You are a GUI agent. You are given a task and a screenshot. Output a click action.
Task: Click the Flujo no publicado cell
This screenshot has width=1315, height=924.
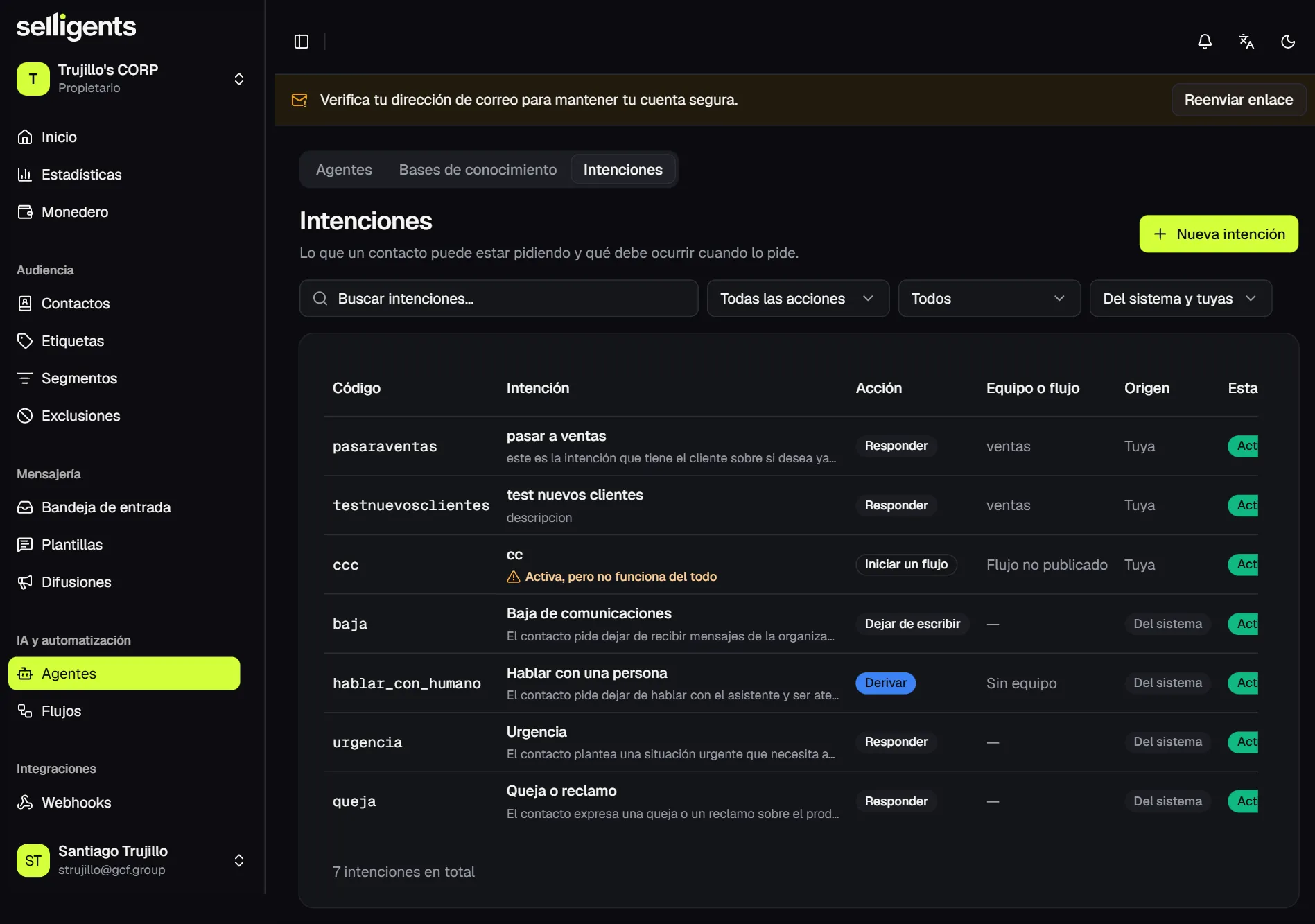click(x=1047, y=565)
